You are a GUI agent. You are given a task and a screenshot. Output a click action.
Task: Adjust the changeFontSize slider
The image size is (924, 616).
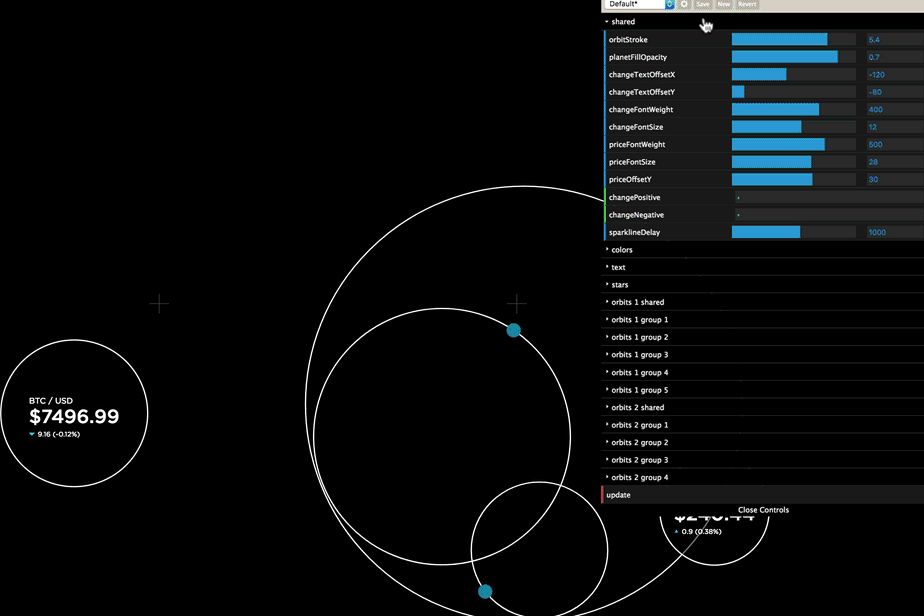point(793,127)
